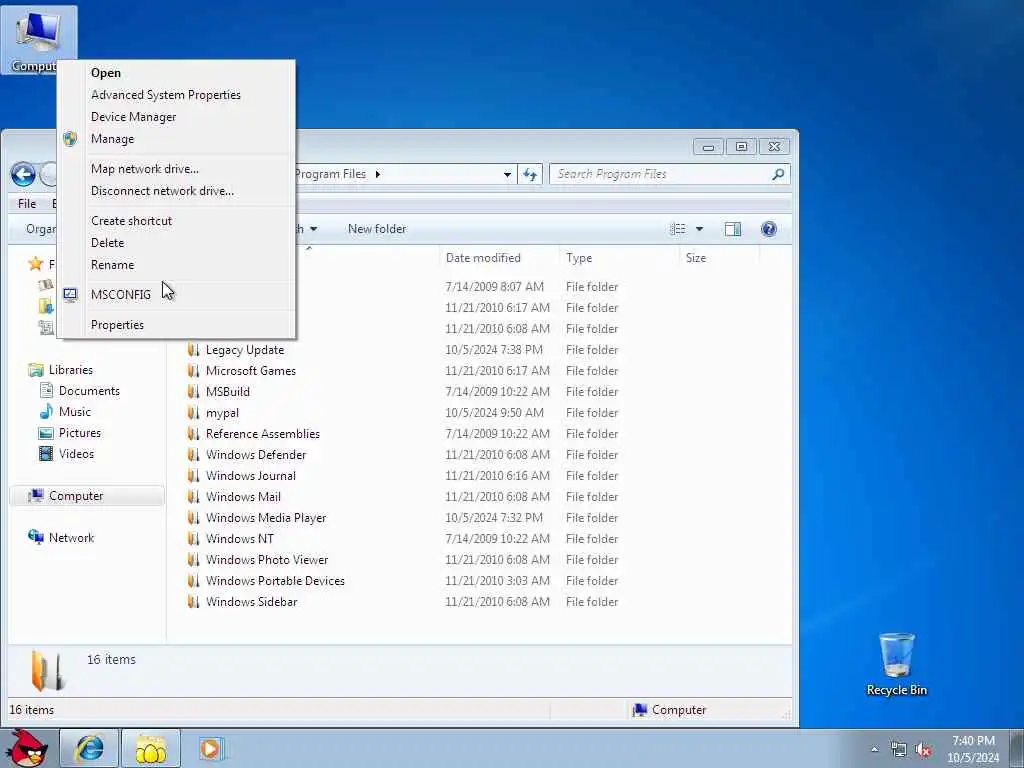Select Music library in navigation pane
The image size is (1024, 768).
click(x=66, y=412)
